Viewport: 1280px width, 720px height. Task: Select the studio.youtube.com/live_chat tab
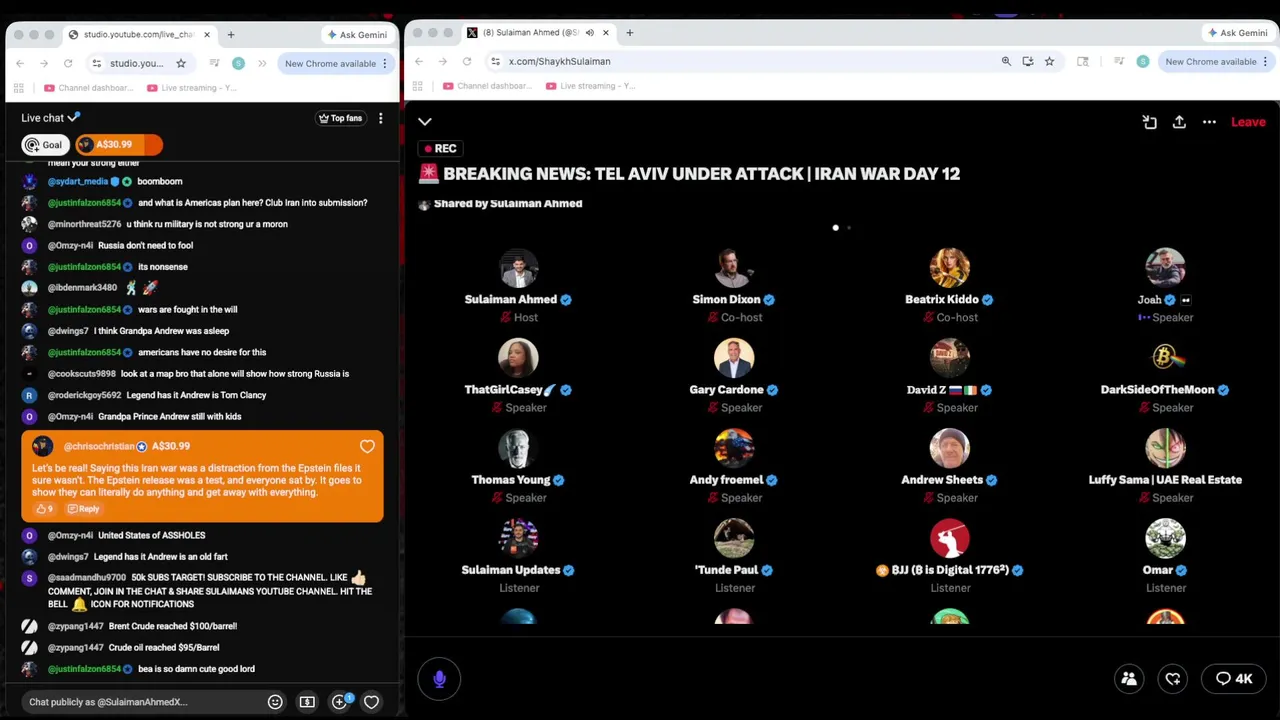(x=138, y=34)
